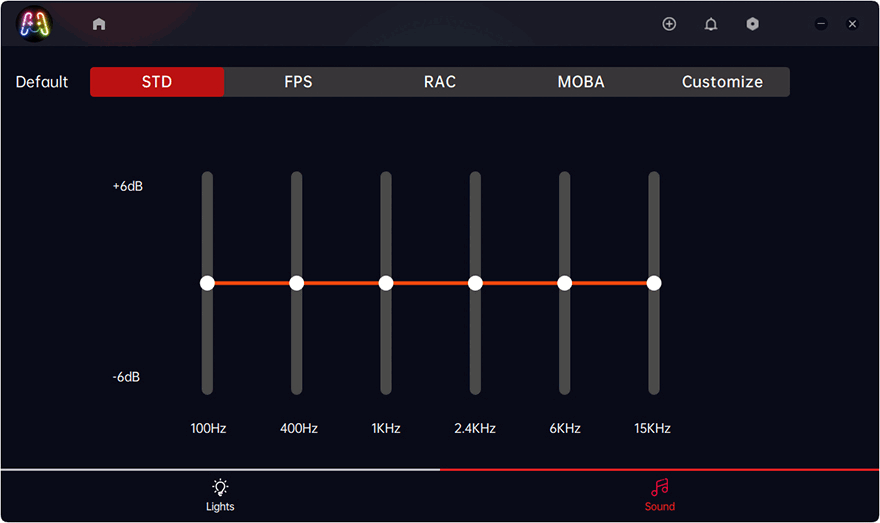The width and height of the screenshot is (880, 523).
Task: Click the 2.4KHz frequency label
Action: [x=475, y=428]
